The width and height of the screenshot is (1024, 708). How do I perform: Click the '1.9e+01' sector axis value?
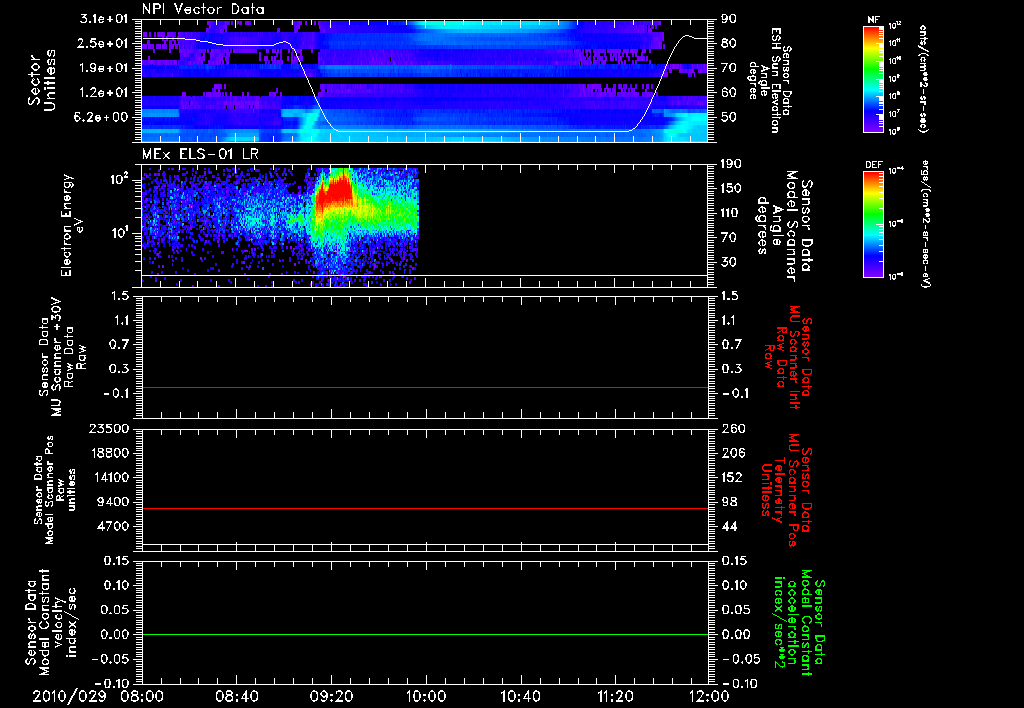pyautogui.click(x=103, y=68)
